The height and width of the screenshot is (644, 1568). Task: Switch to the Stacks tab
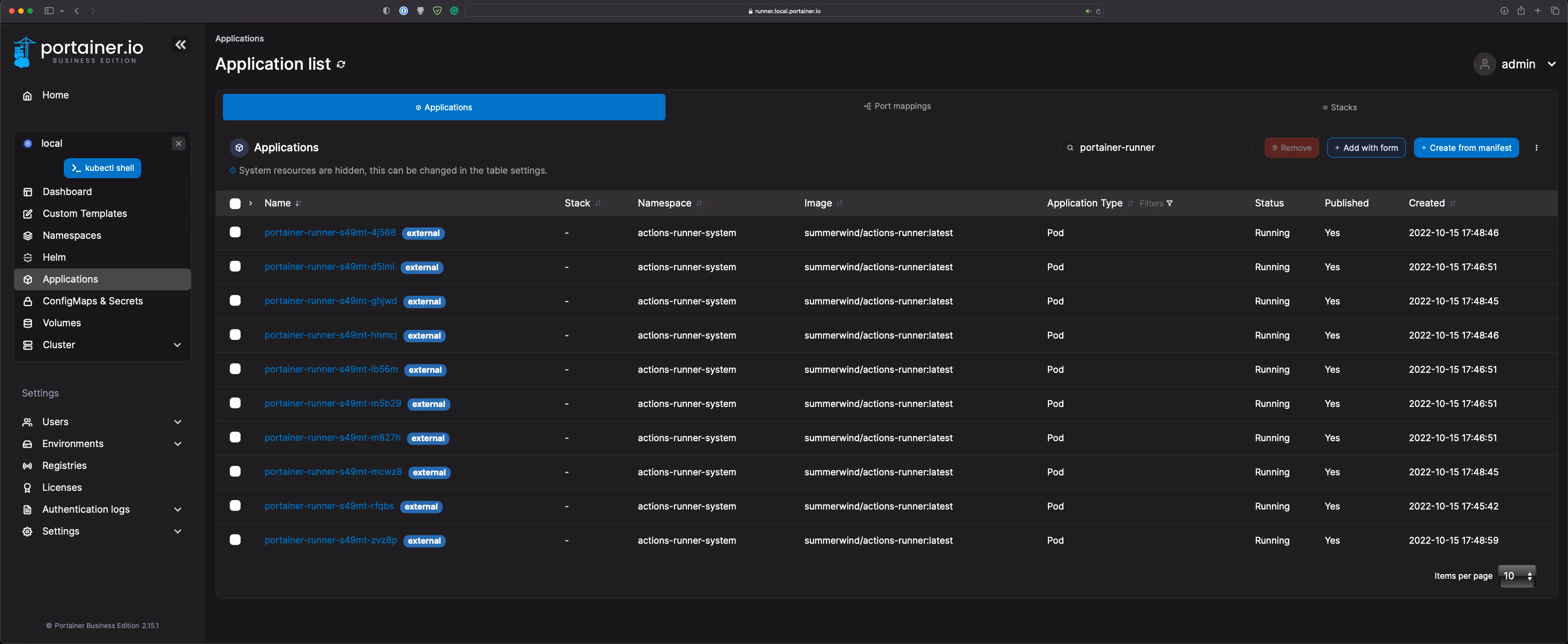pos(1339,108)
